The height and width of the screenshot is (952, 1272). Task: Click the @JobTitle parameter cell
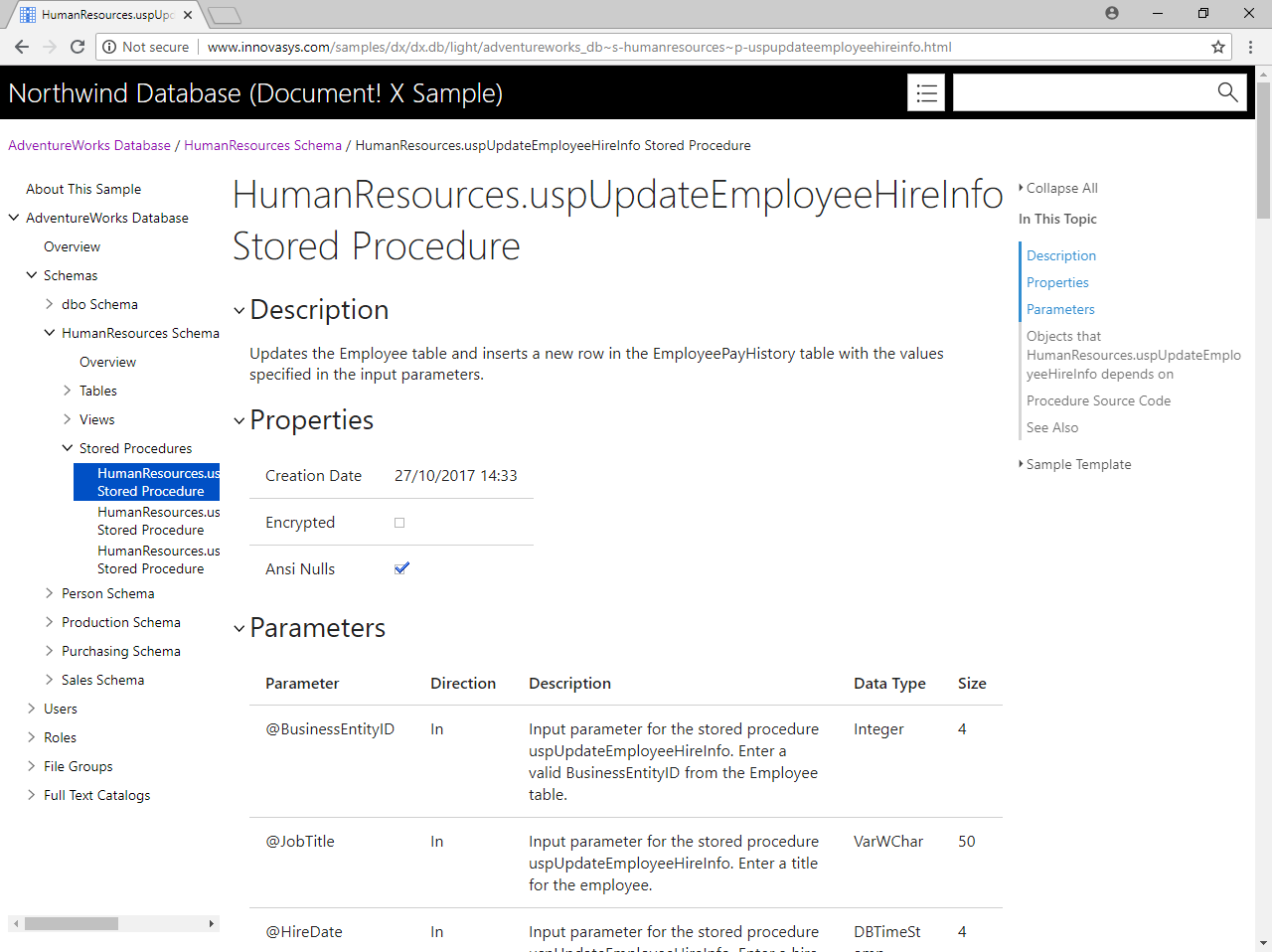pyautogui.click(x=300, y=842)
